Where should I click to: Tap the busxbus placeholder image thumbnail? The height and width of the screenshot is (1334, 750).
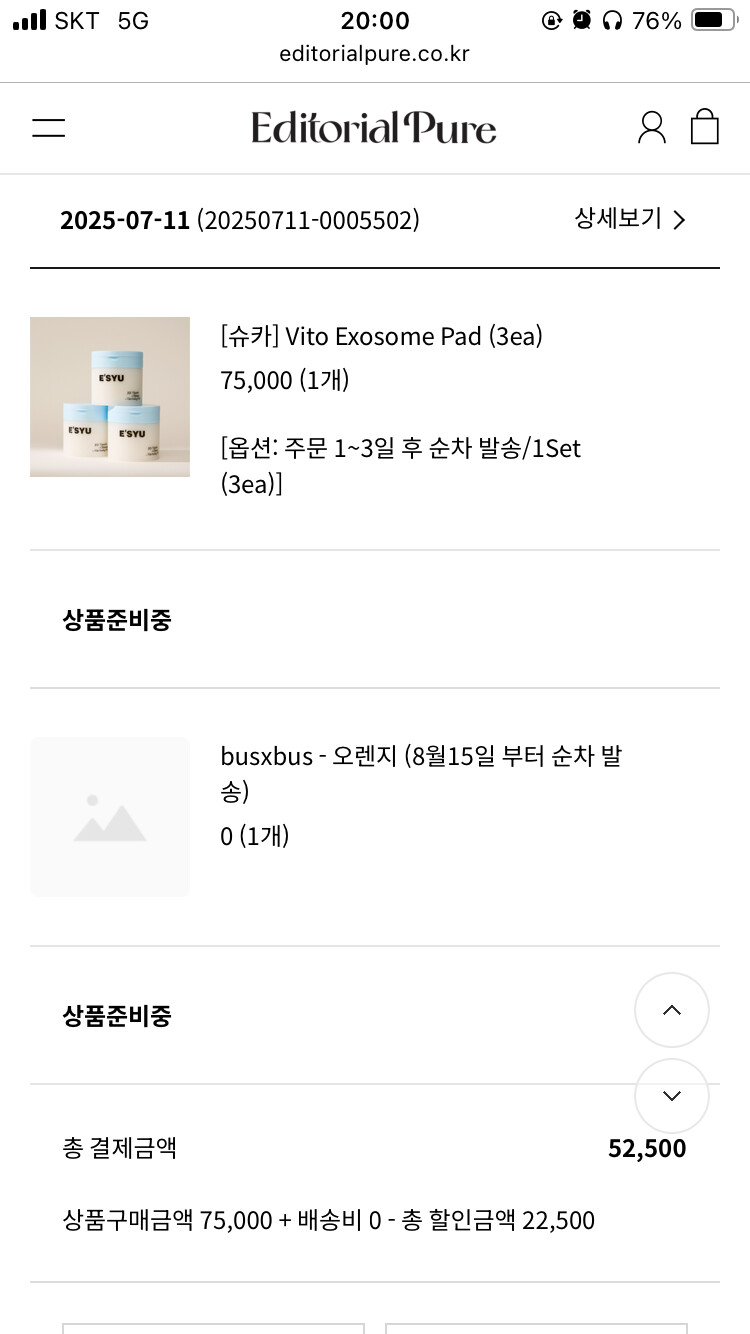coord(110,817)
